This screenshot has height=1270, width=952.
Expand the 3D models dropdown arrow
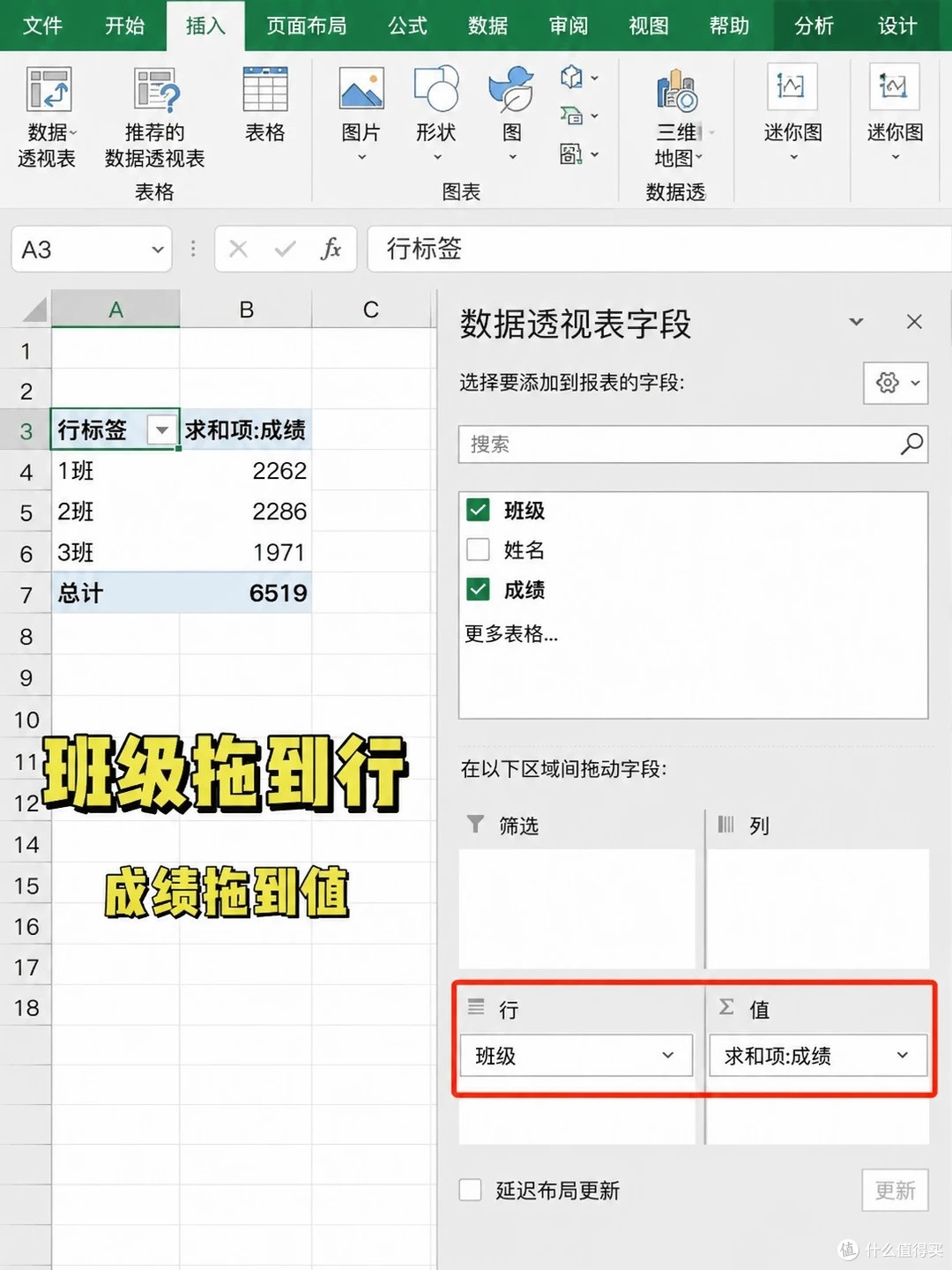pos(595,78)
